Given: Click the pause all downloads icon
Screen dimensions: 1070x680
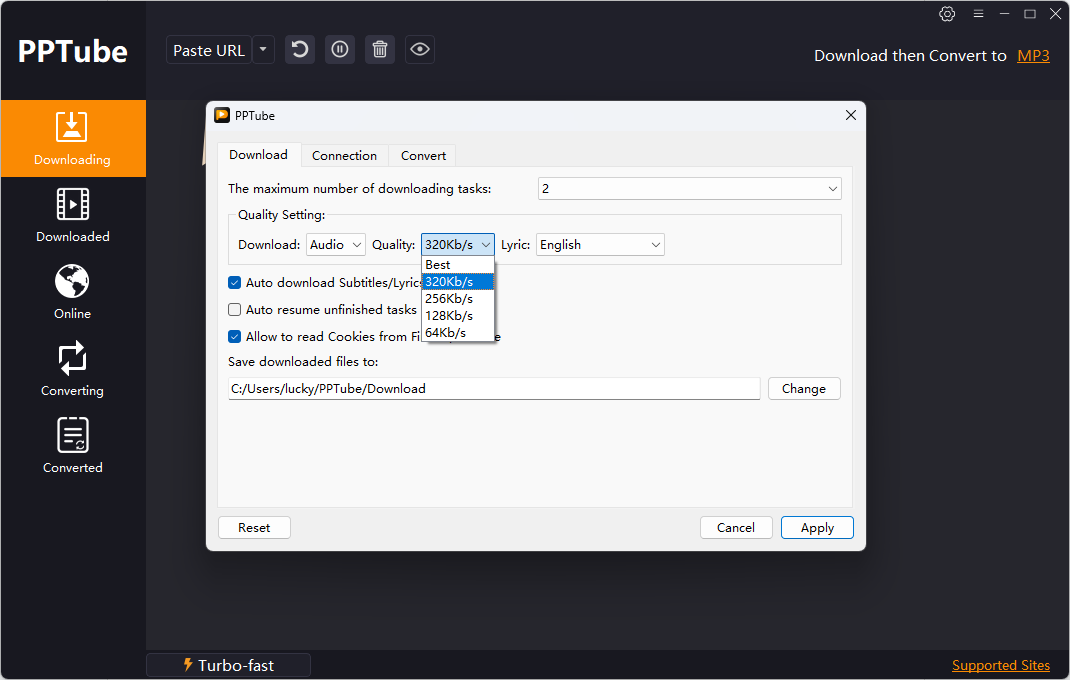Looking at the screenshot, I should [340, 50].
